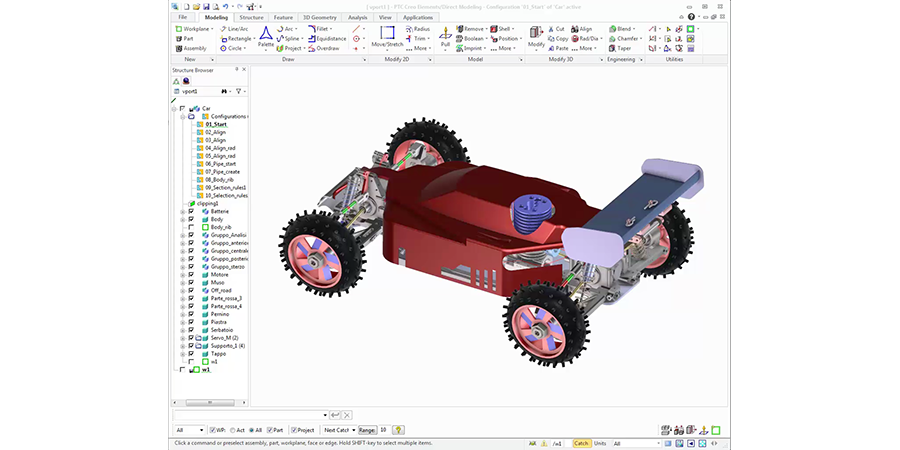Open the Palette tool
This screenshot has height=450, width=900.
coord(266,37)
